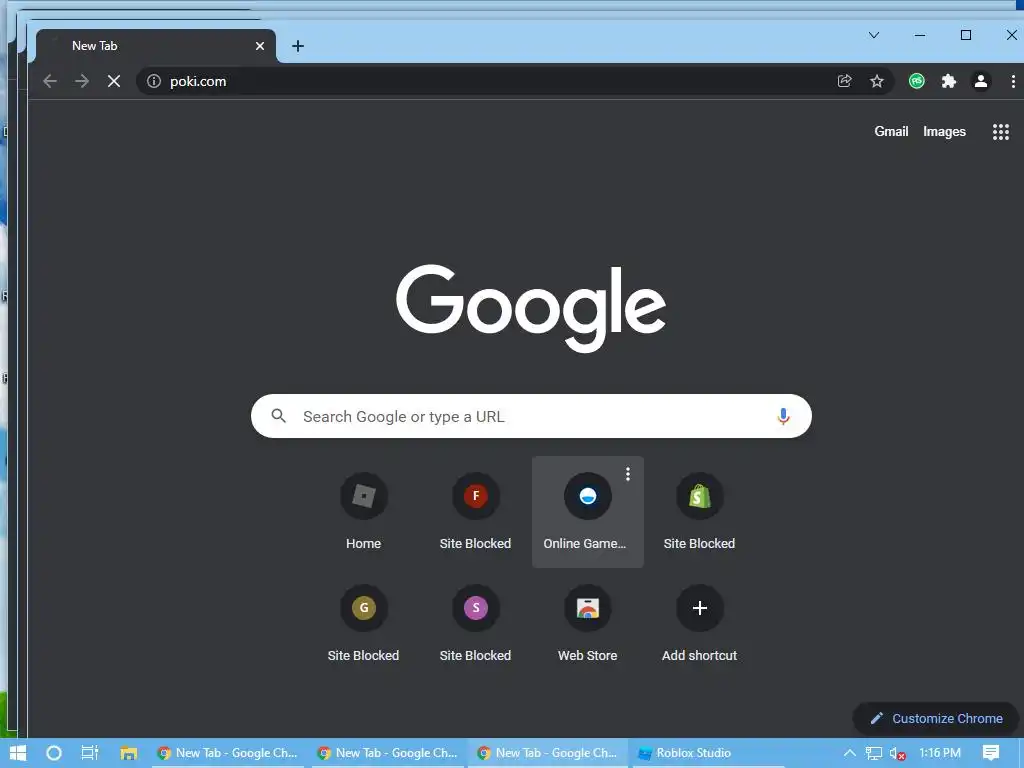Screen dimensions: 1024x768
Task: Open the Shopify Site Blocked shortcut
Action: click(699, 511)
